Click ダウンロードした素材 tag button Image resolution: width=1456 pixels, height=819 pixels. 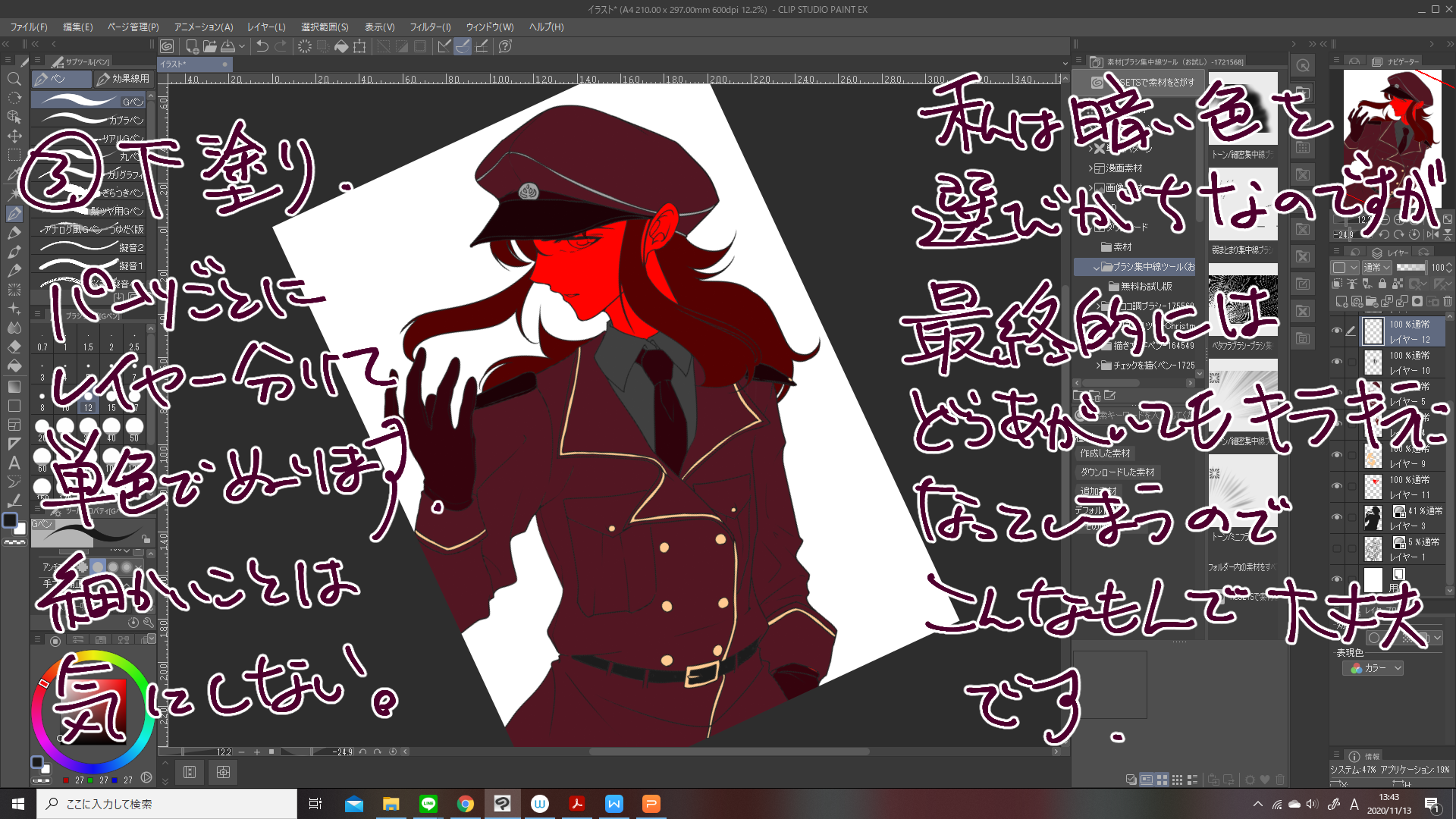(x=1117, y=472)
